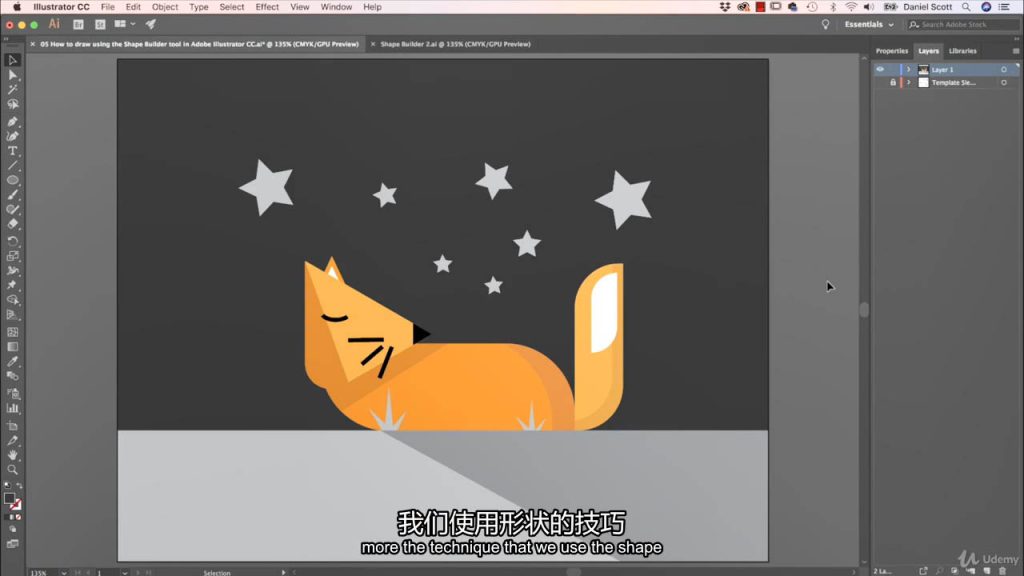Select the Puppet Warp pin tool
Viewport: 1024px width, 576px height.
click(12, 285)
